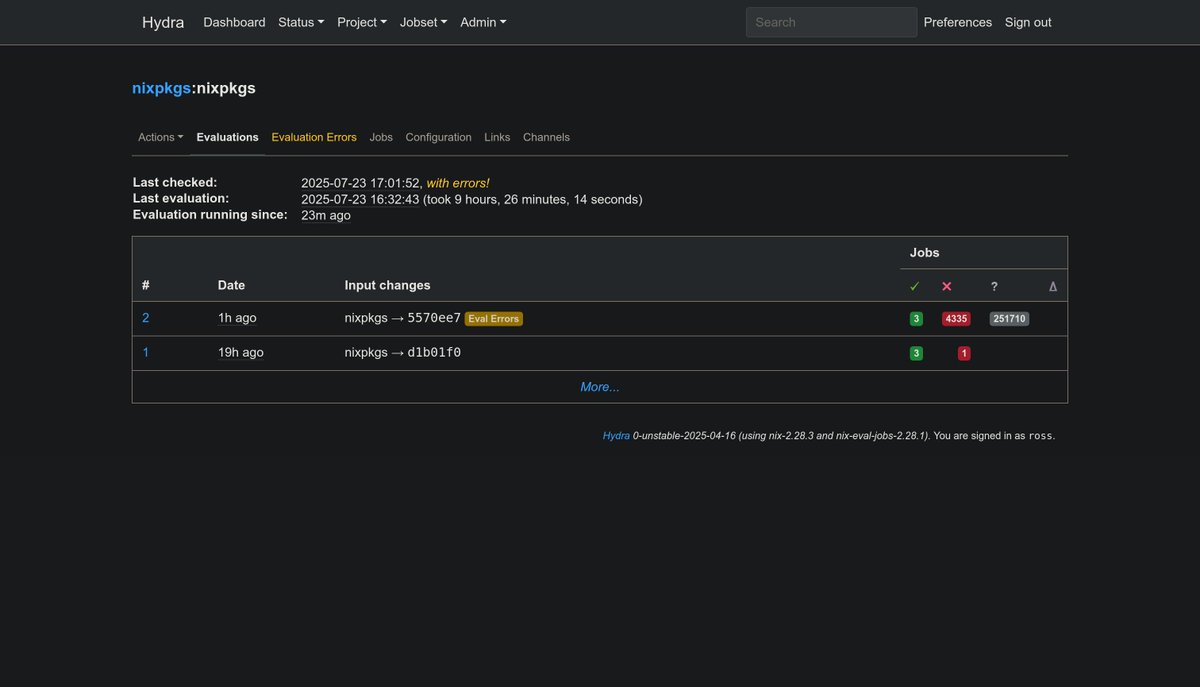
Task: Focus the Search input field
Action: pyautogui.click(x=831, y=22)
